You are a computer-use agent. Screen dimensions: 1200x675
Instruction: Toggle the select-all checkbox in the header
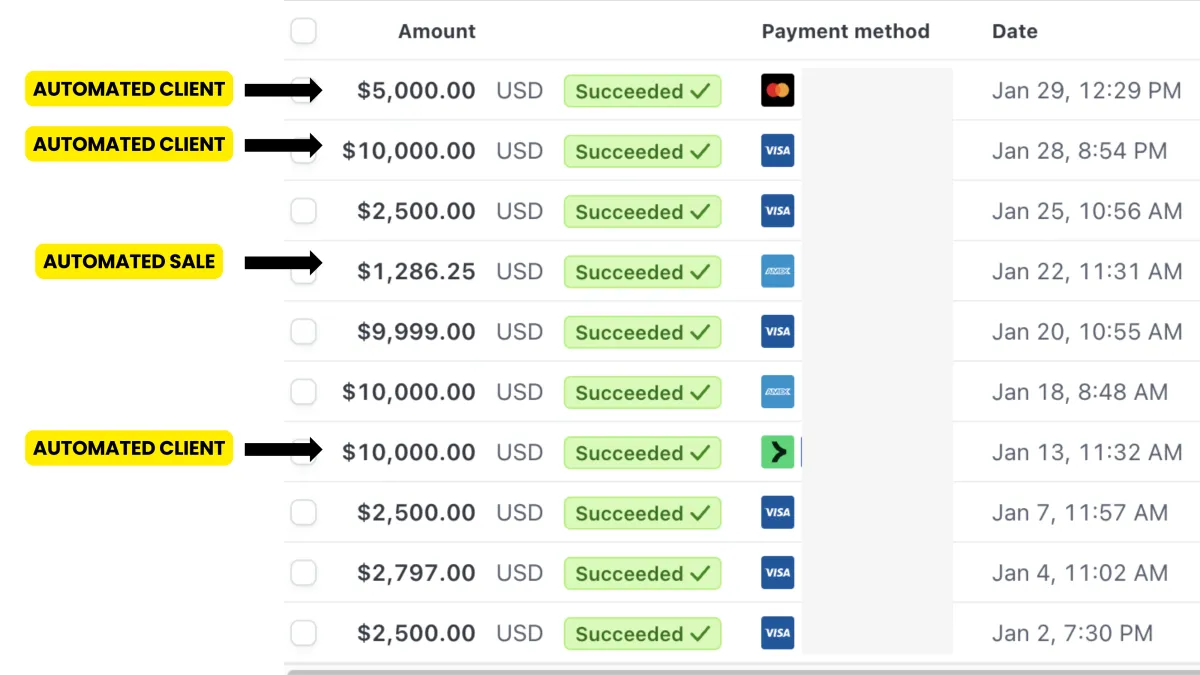[303, 31]
